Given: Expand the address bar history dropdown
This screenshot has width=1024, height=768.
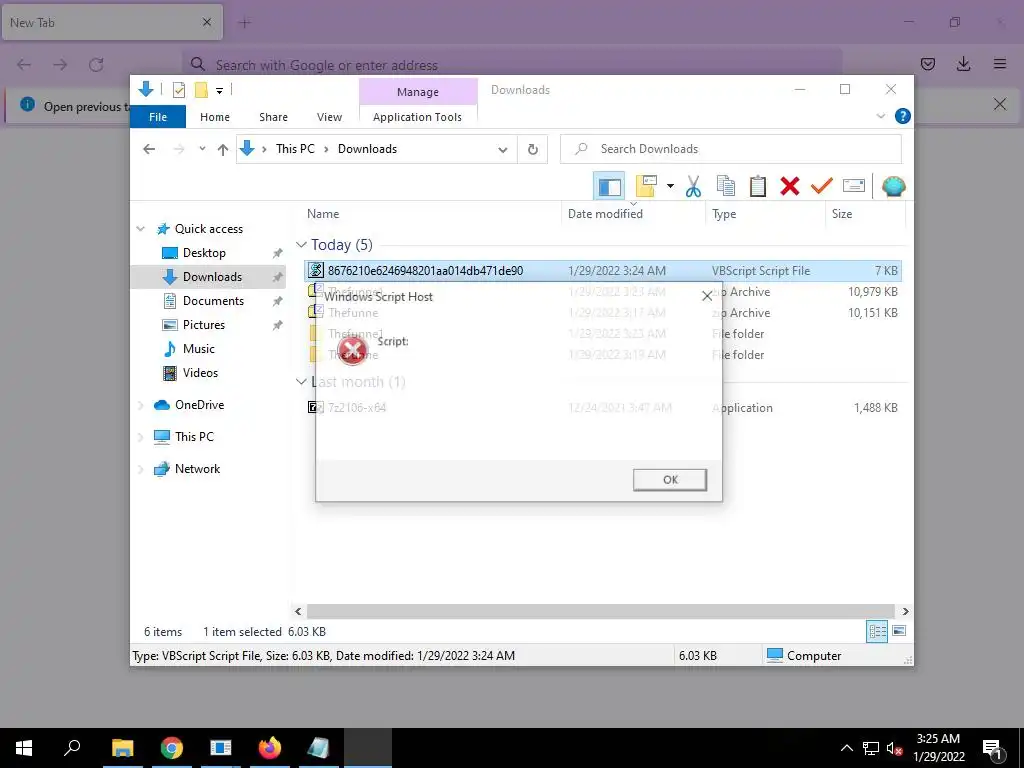Looking at the screenshot, I should [x=503, y=150].
